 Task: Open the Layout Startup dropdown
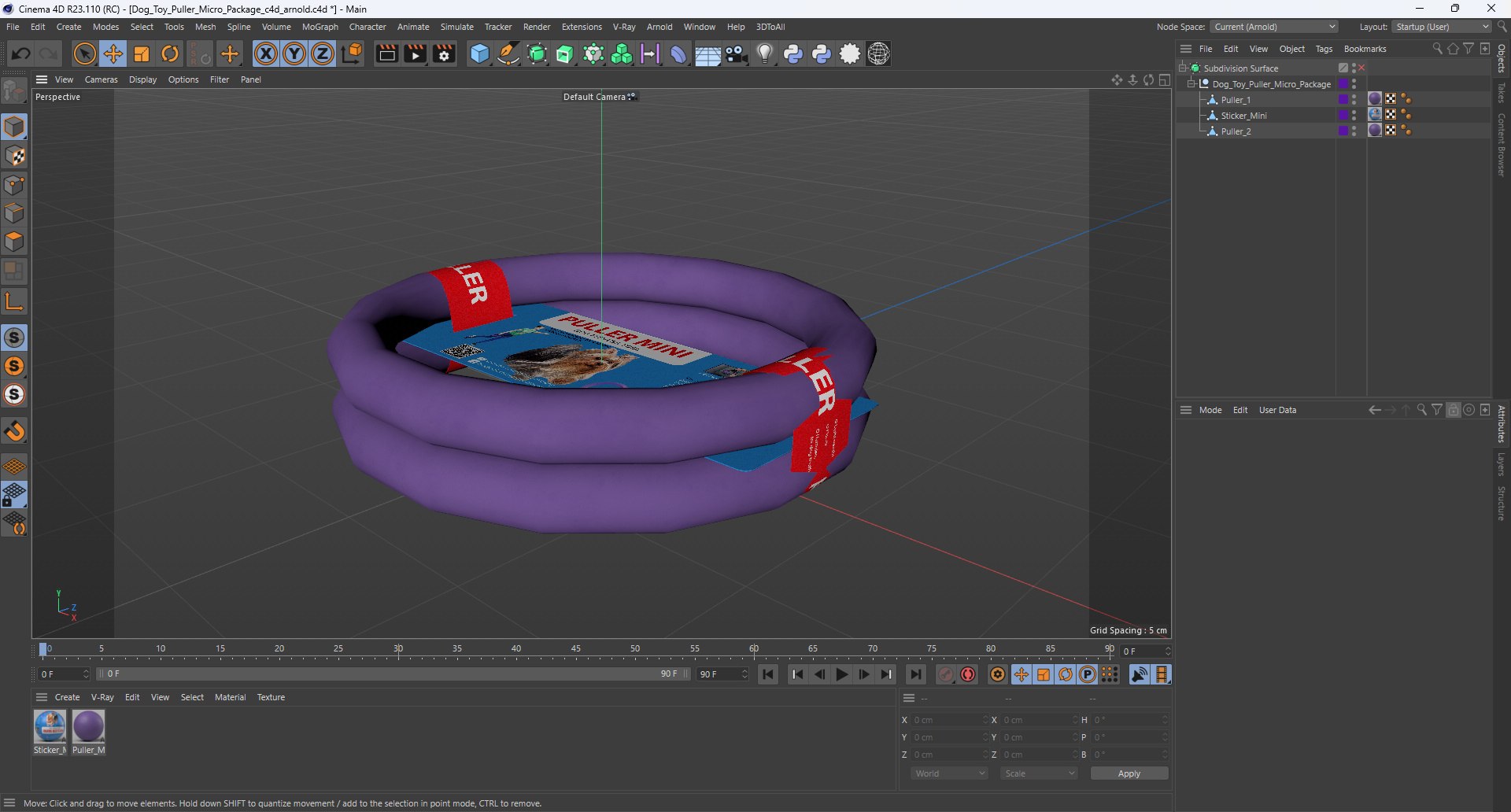[1442, 27]
